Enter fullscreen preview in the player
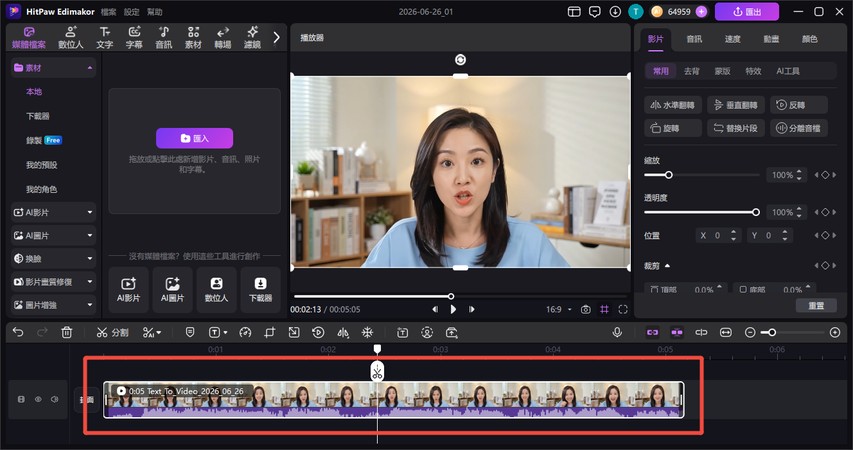 point(623,309)
